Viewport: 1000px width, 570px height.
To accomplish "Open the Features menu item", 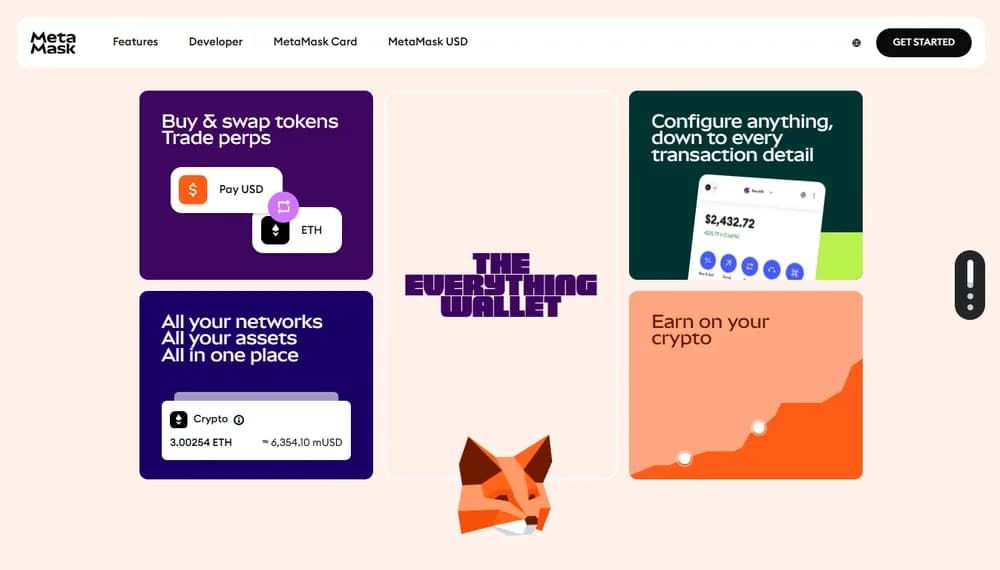I will [135, 42].
